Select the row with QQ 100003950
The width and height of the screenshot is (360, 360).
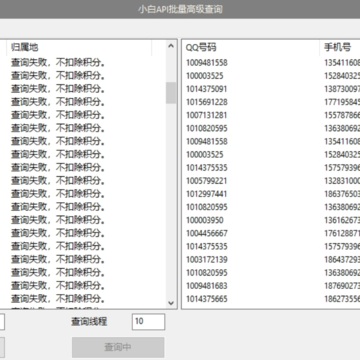tap(271, 220)
